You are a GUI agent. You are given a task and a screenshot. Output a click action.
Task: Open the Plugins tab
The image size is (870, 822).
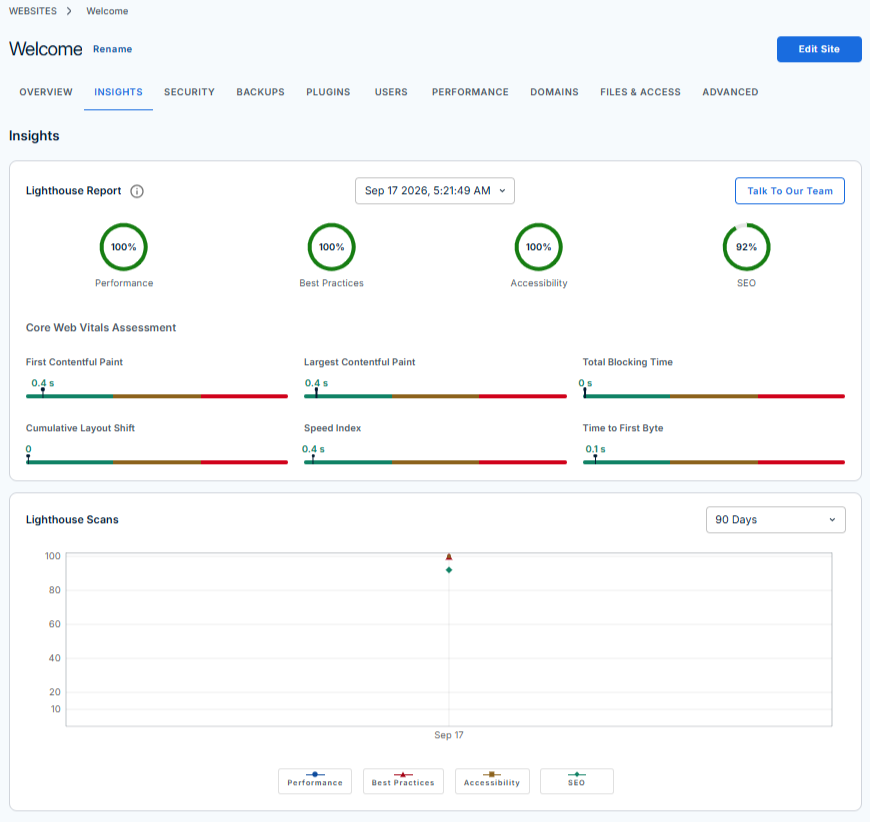328,92
